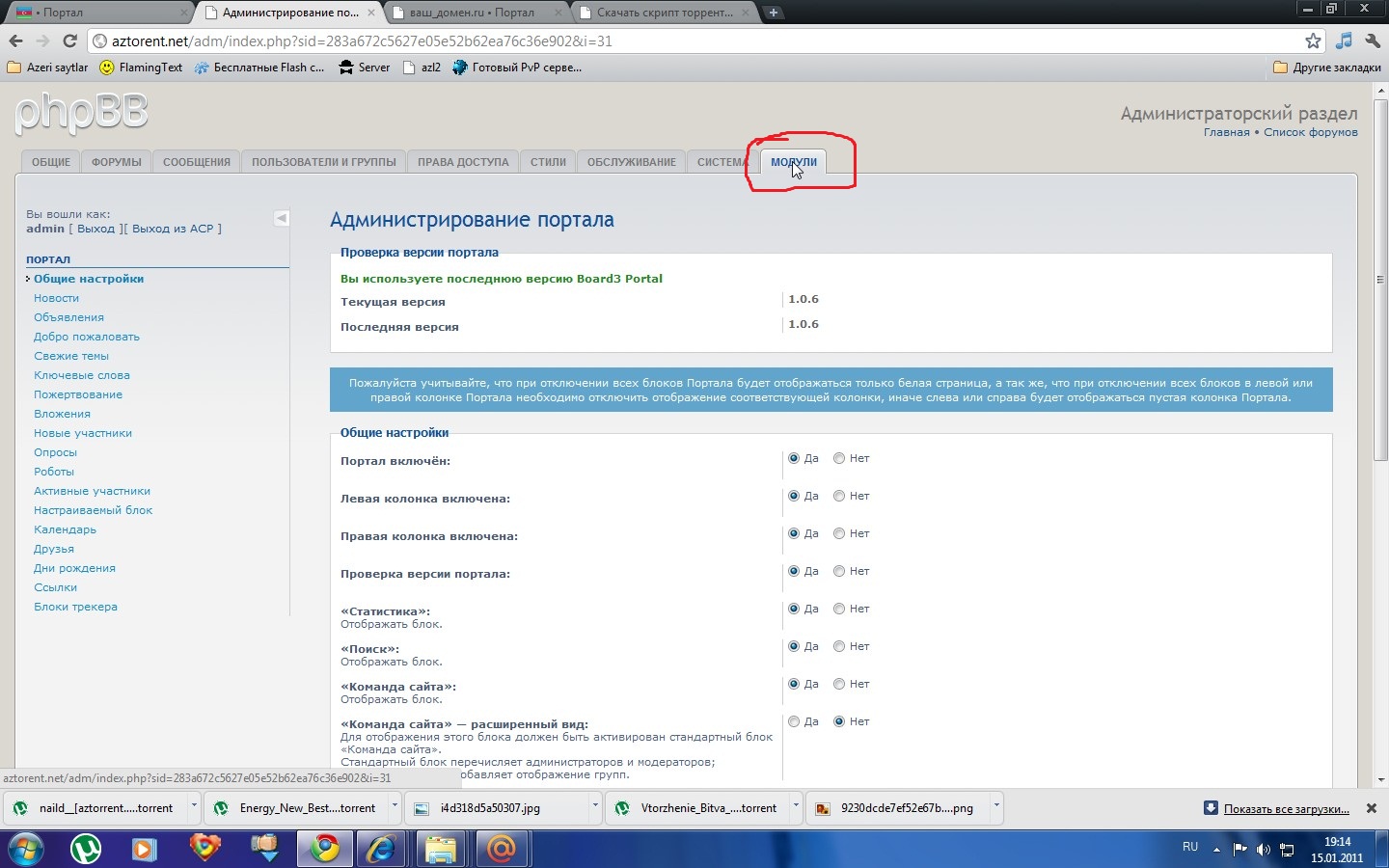Switch to the СООБЩЕНИЯ tab
The image size is (1389, 868).
pos(197,162)
